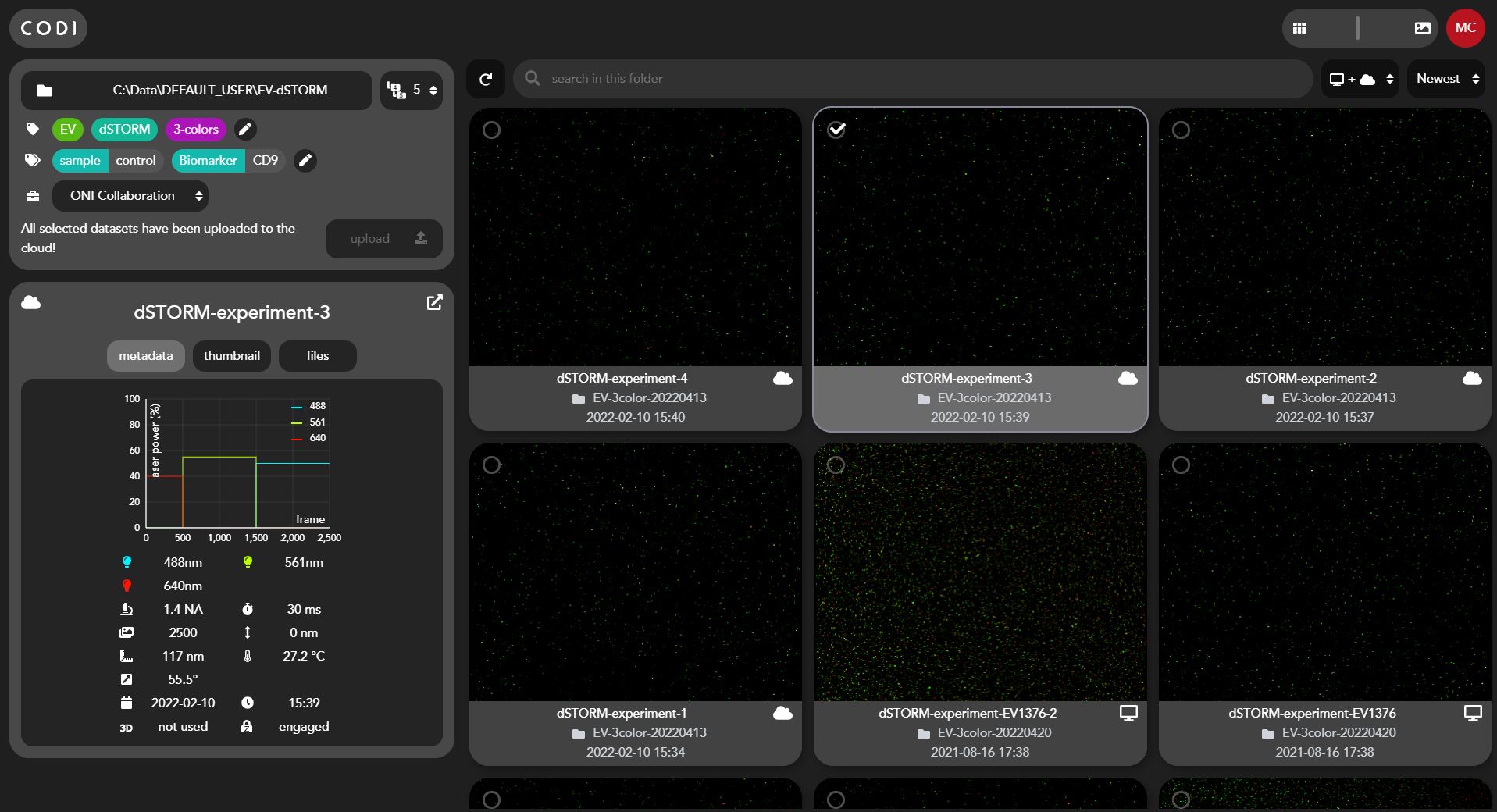
Task: Deselect the dSTORM-experiment-3 dataset checkbox
Action: click(x=836, y=130)
